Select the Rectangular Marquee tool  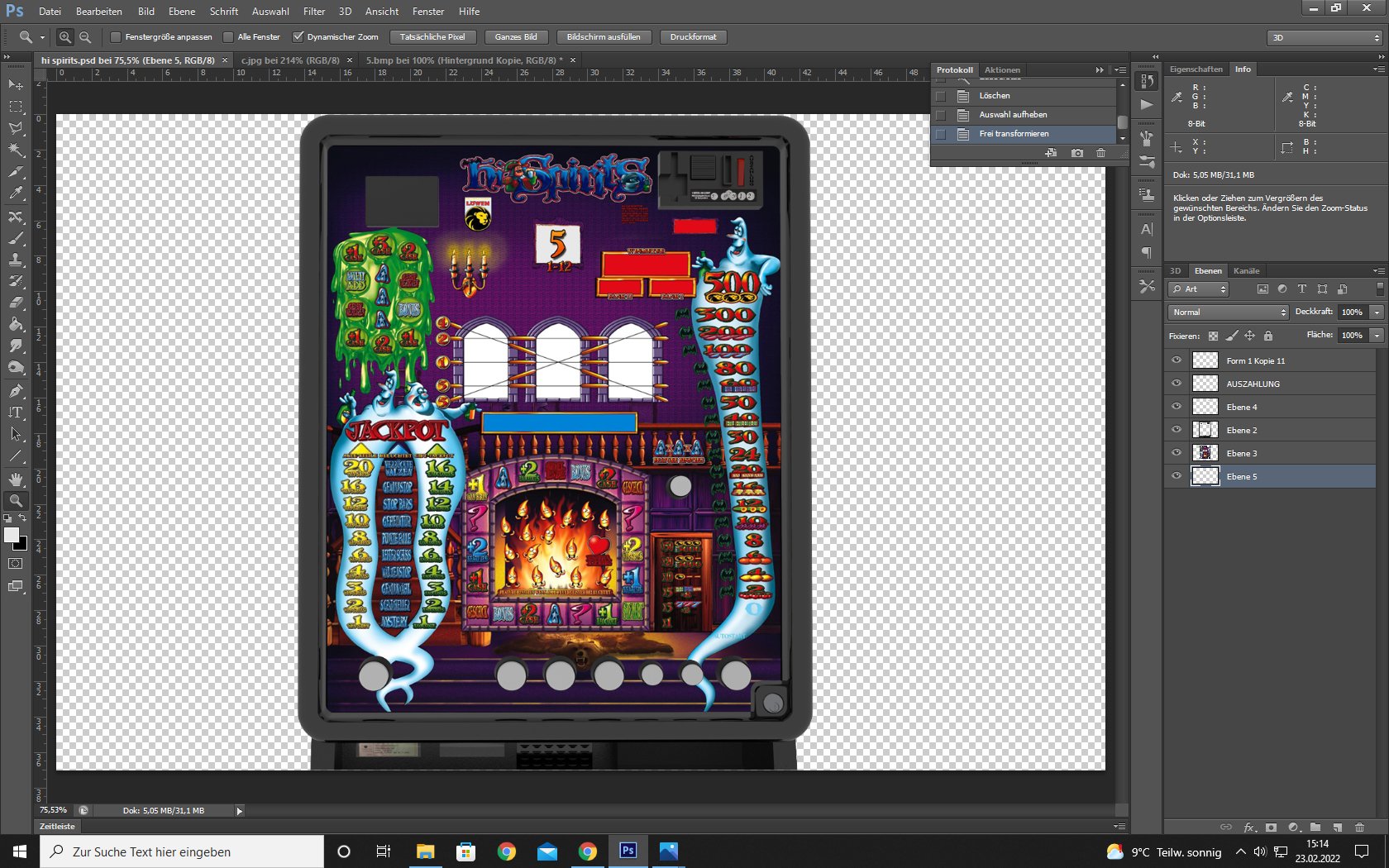[x=16, y=107]
